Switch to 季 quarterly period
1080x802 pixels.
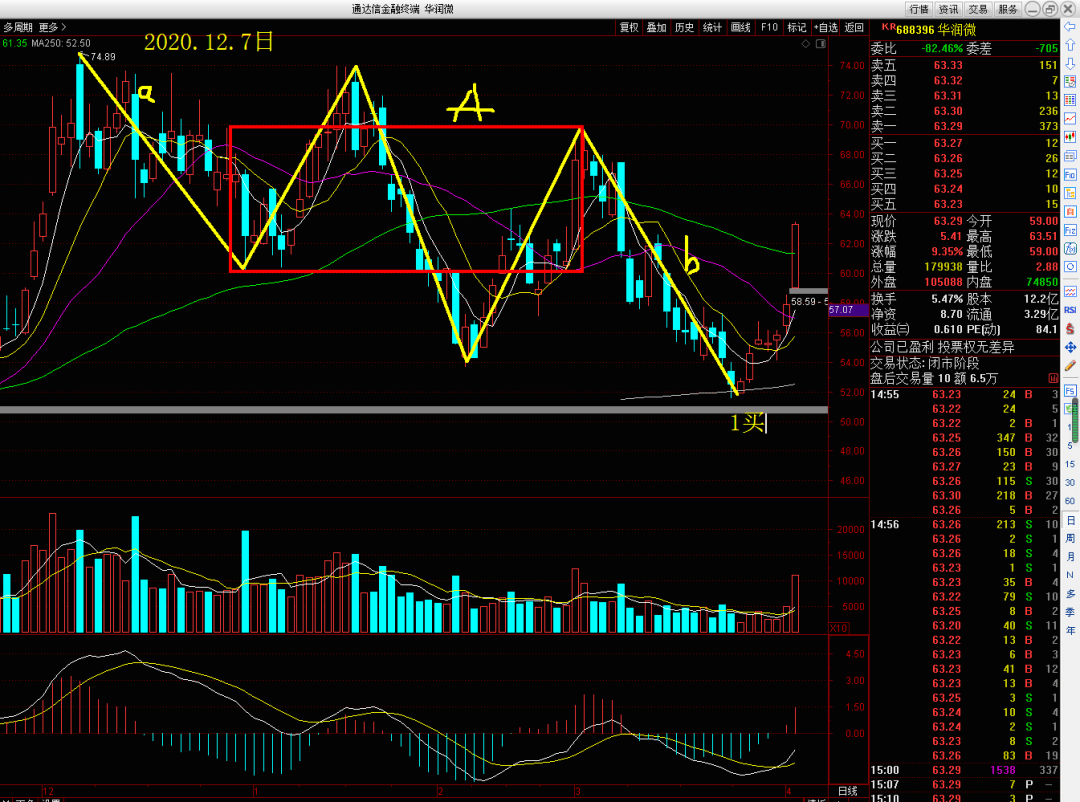[x=1070, y=612]
